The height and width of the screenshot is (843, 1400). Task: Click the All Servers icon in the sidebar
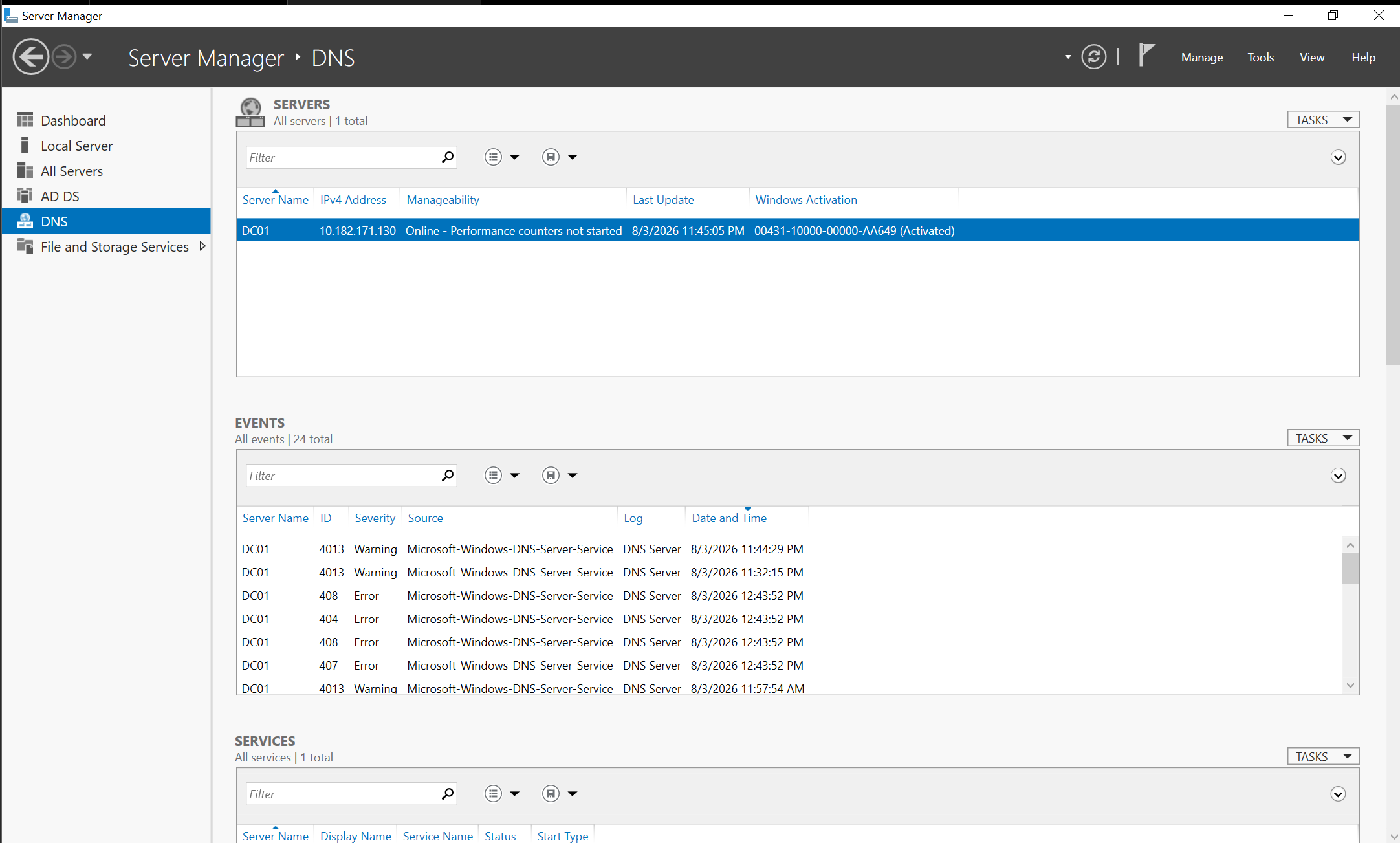click(25, 170)
